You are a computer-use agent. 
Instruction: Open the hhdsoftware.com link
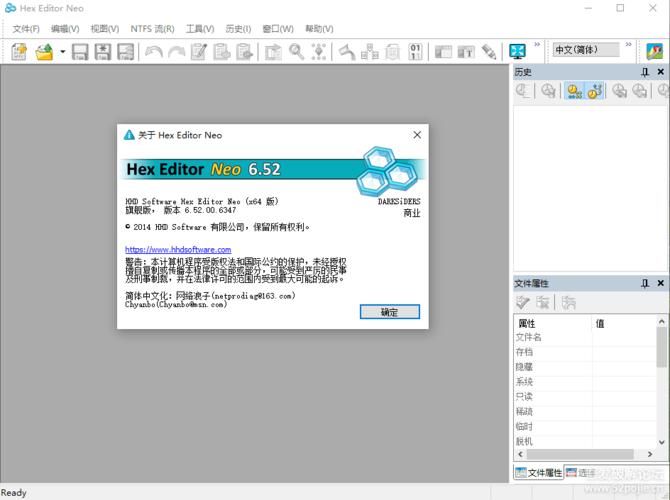coord(178,250)
